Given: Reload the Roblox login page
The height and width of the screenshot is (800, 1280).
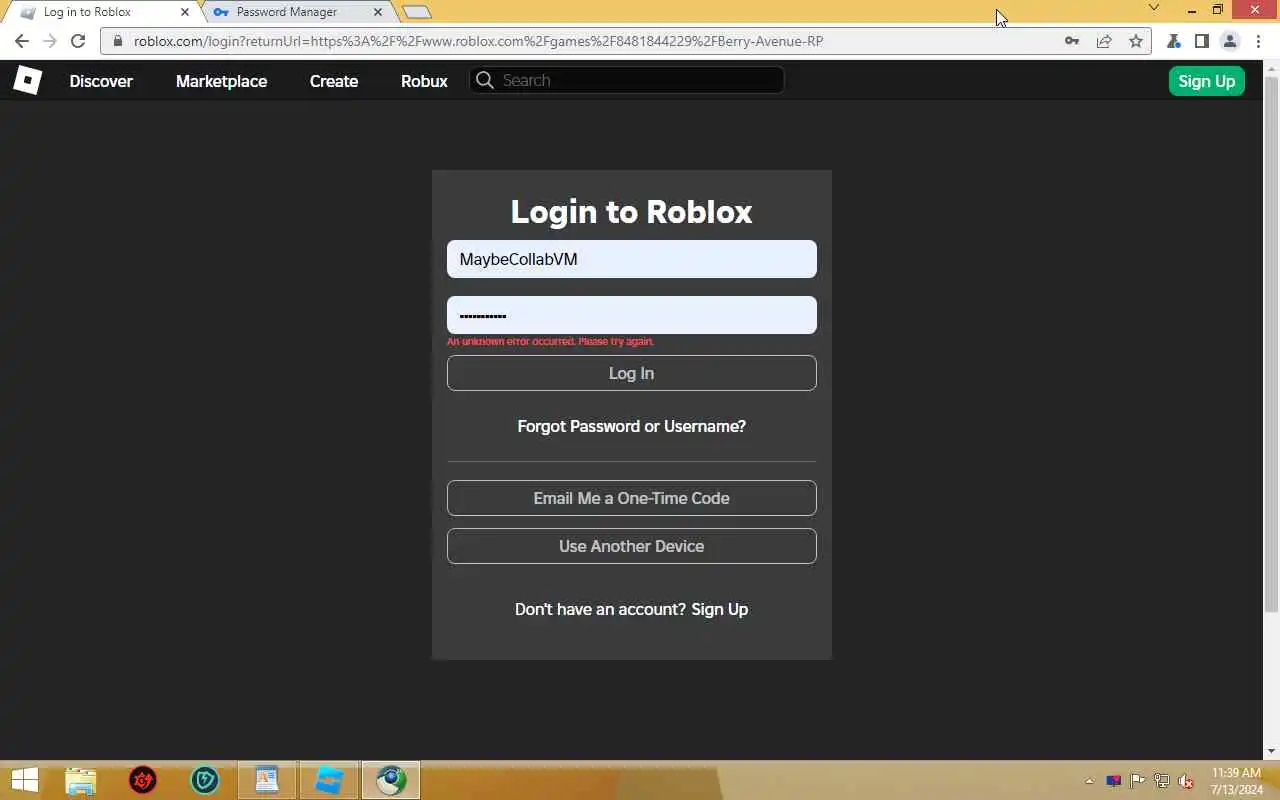Looking at the screenshot, I should (78, 41).
